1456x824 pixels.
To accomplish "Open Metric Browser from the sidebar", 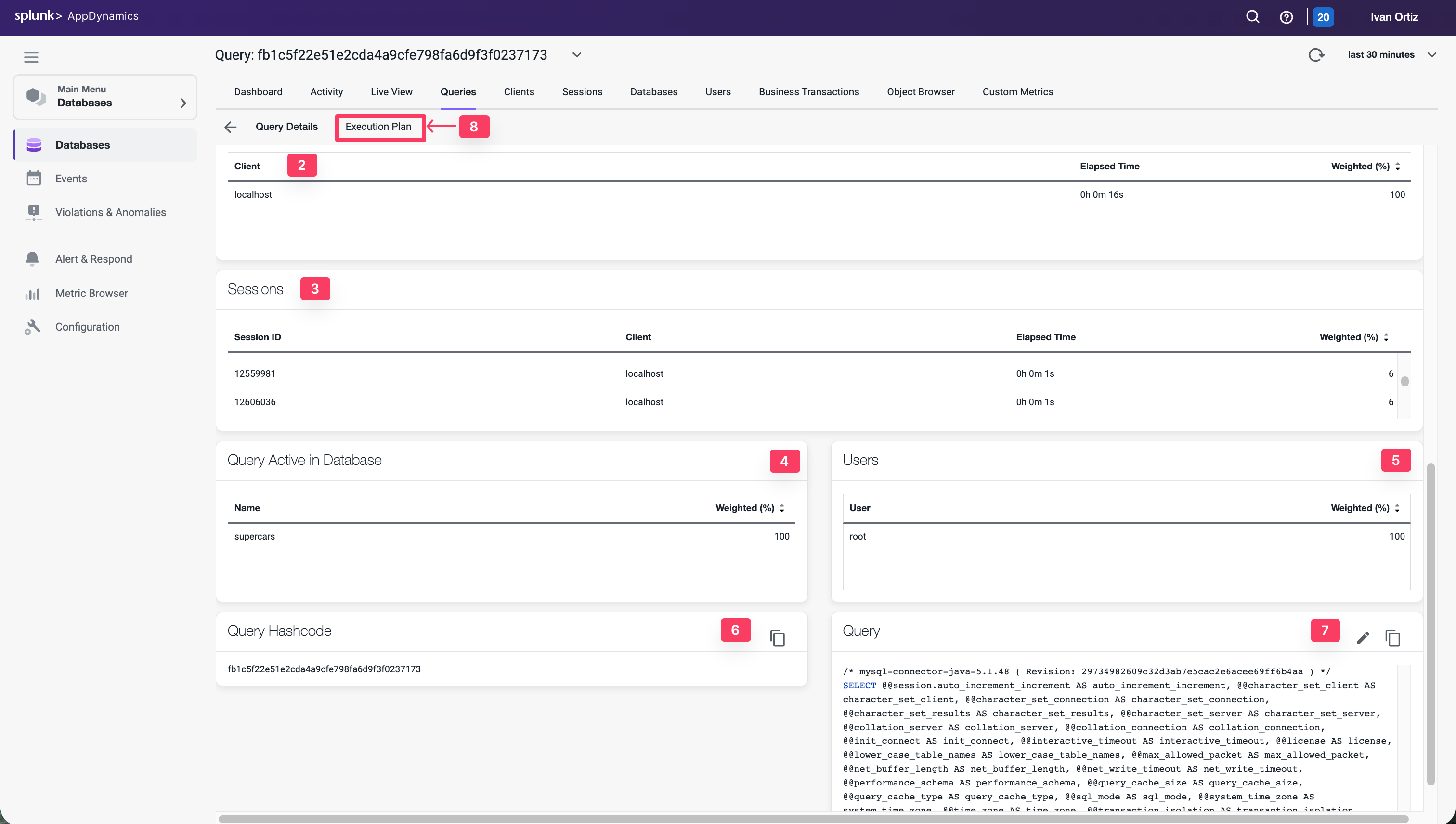I will point(91,293).
